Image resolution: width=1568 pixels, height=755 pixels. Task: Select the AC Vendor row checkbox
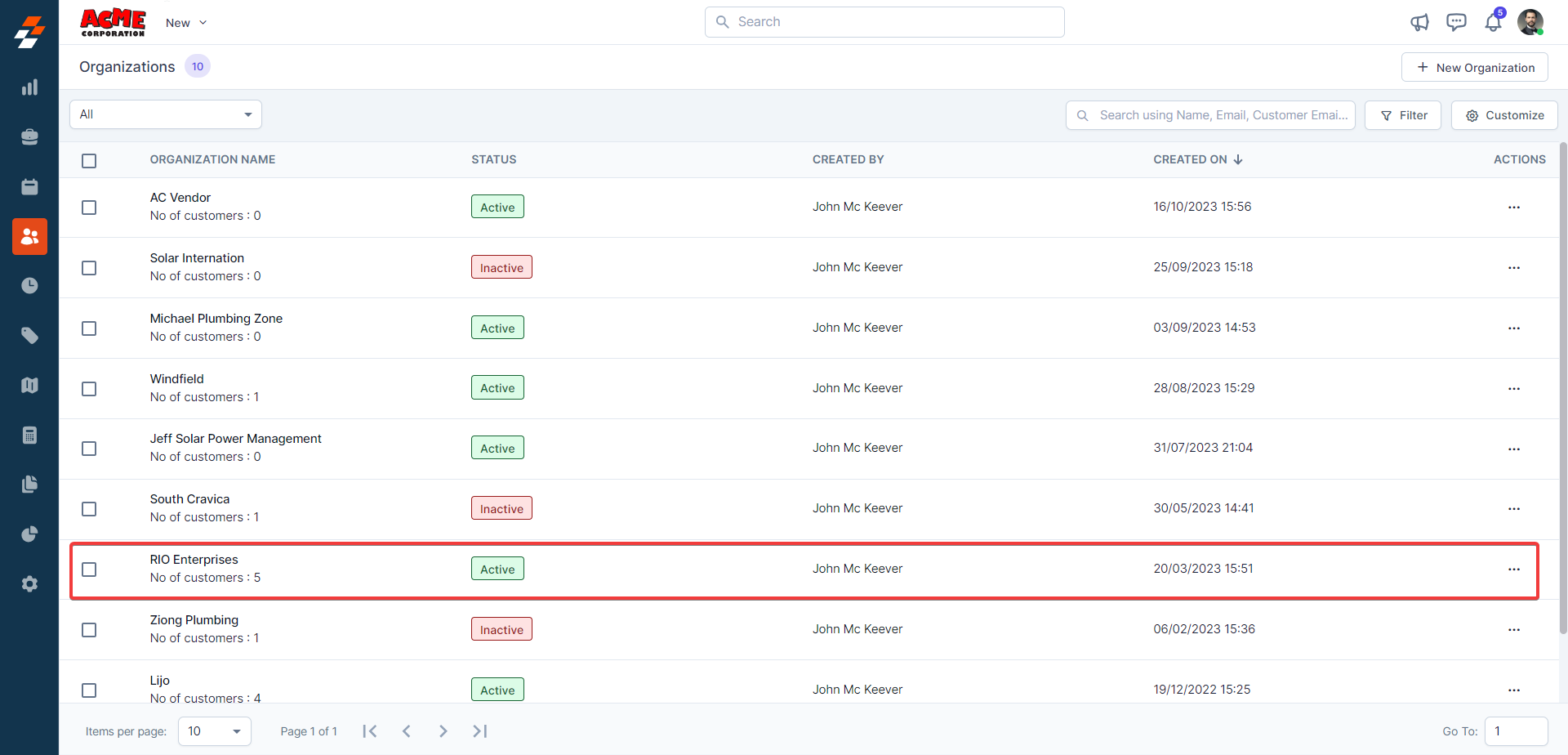[89, 208]
